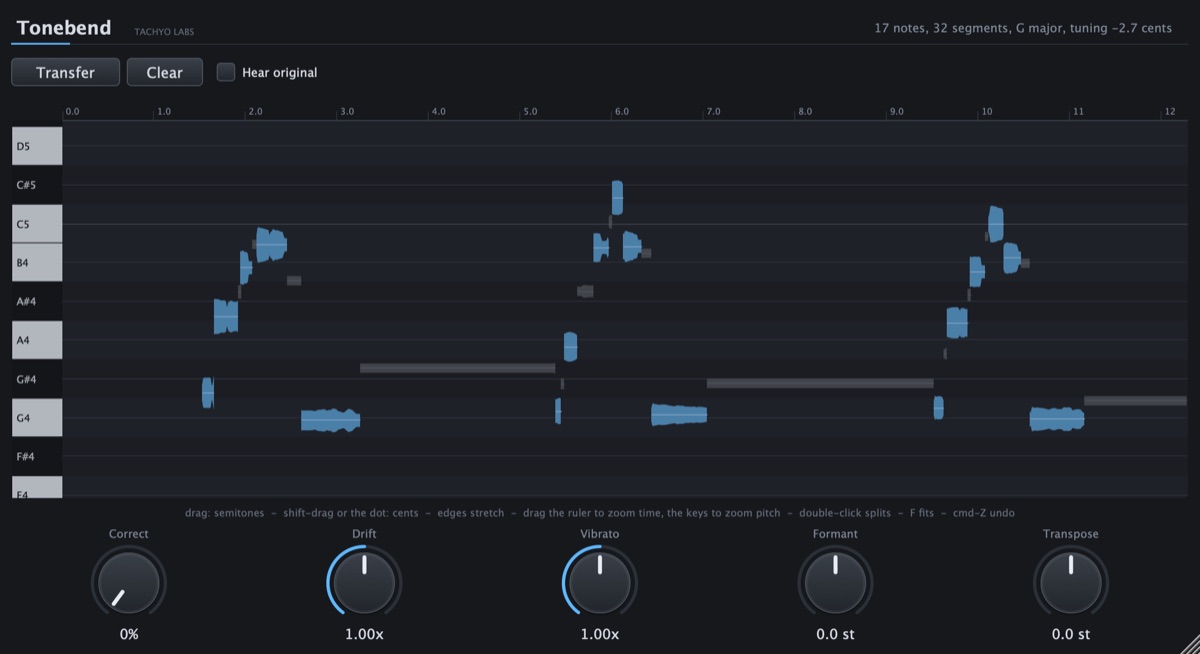Click the window resize grip corner

(x=1190, y=645)
